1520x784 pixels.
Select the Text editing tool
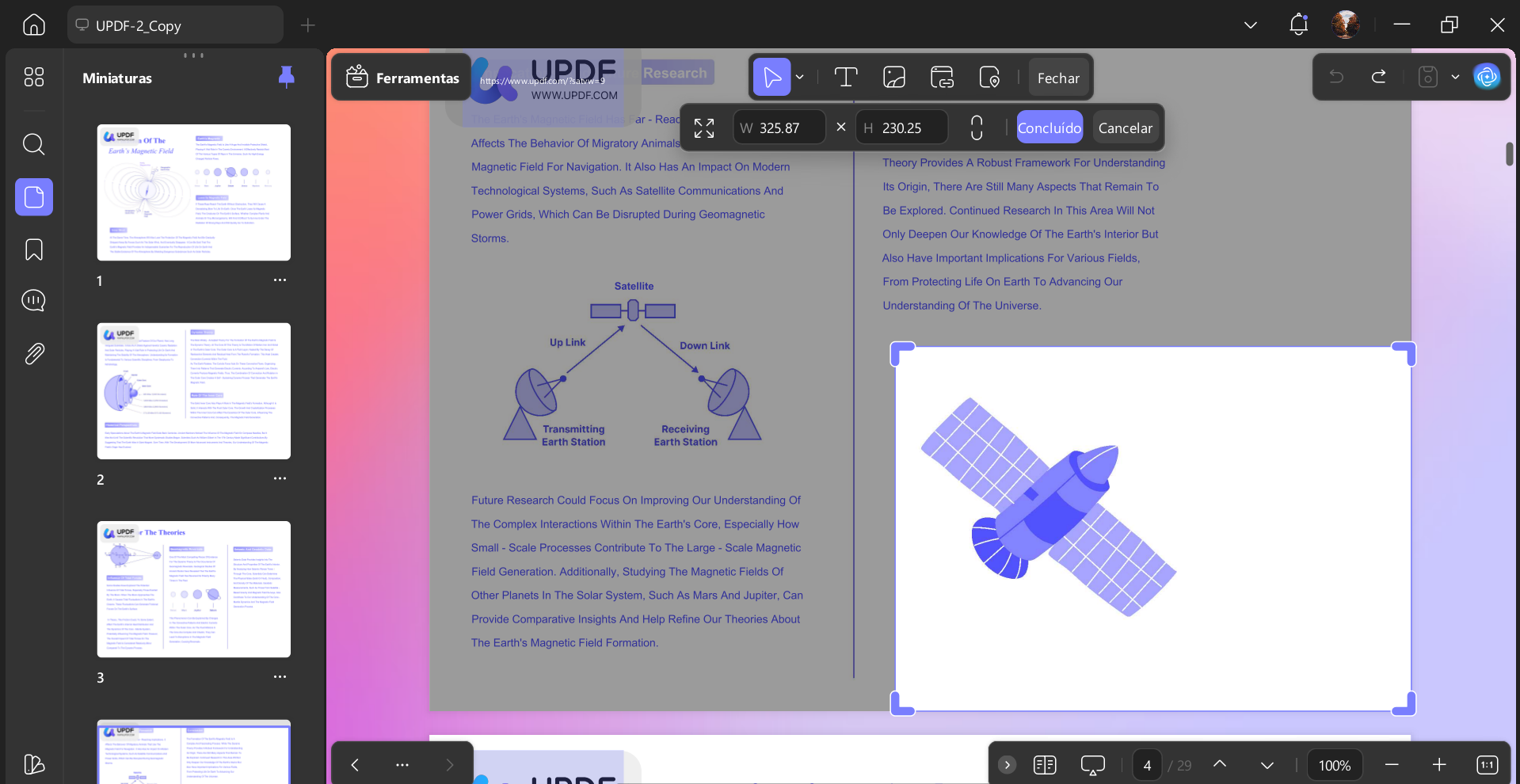coord(846,78)
